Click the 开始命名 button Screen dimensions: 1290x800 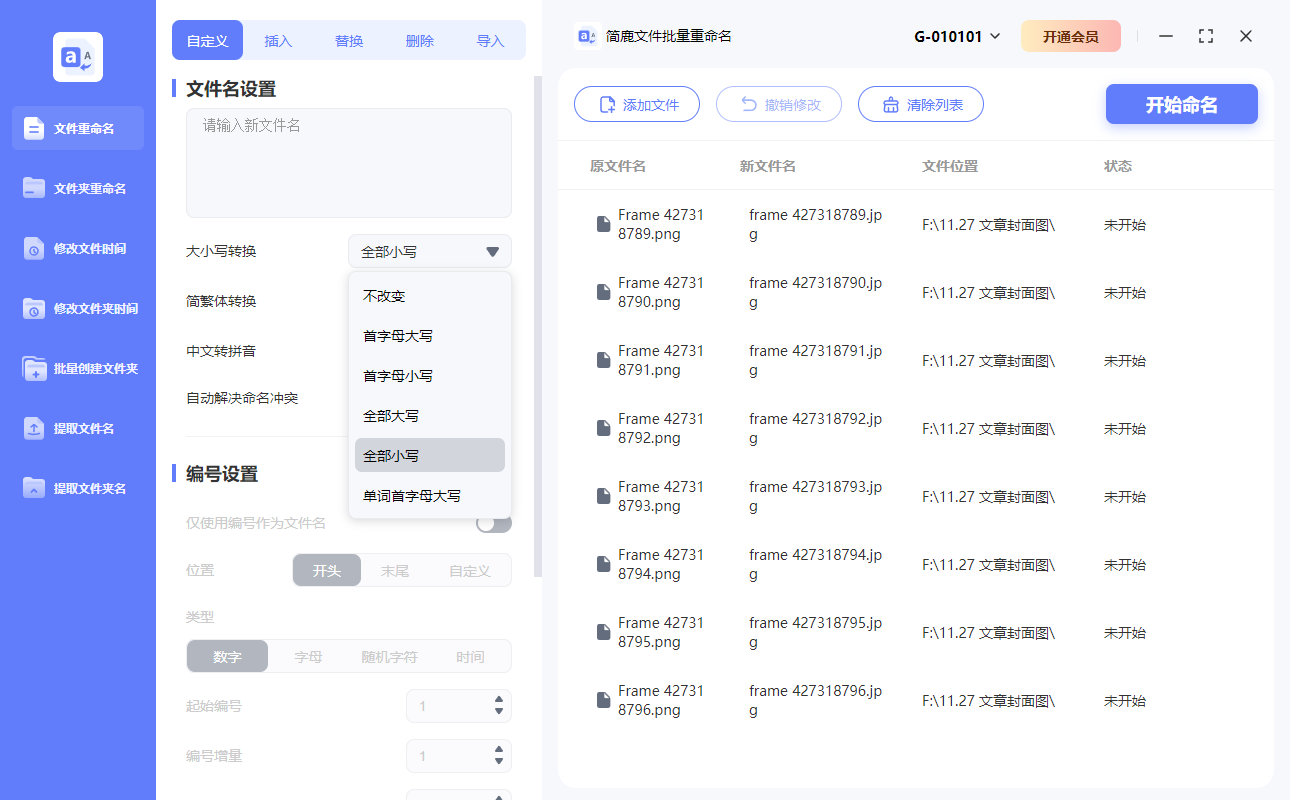point(1181,104)
